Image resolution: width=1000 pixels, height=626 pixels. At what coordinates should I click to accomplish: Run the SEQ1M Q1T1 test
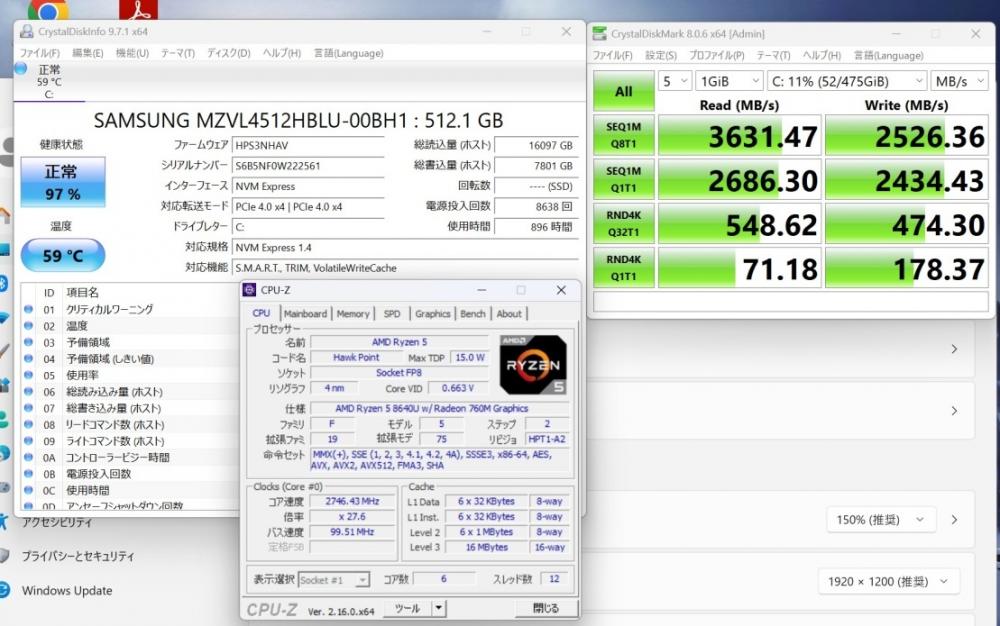tap(624, 179)
